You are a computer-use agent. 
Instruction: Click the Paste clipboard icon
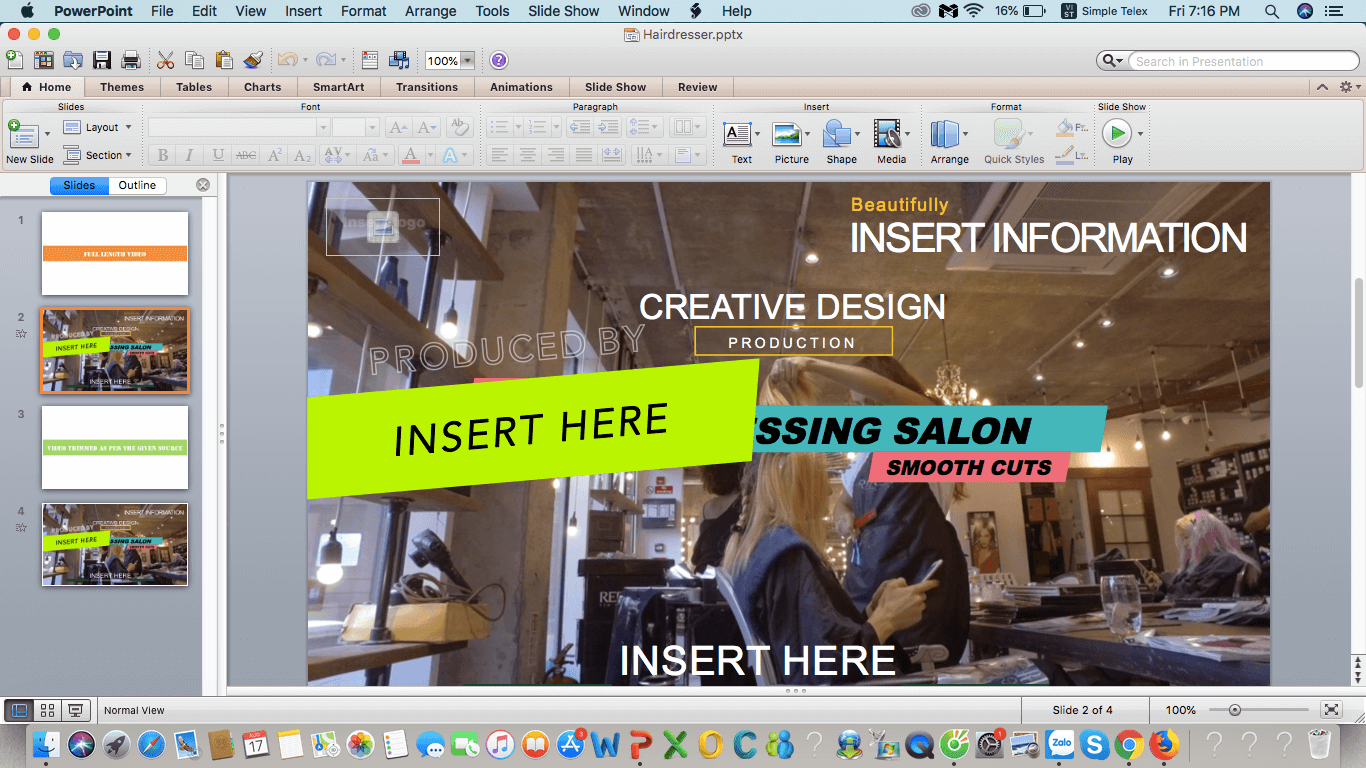pos(224,60)
